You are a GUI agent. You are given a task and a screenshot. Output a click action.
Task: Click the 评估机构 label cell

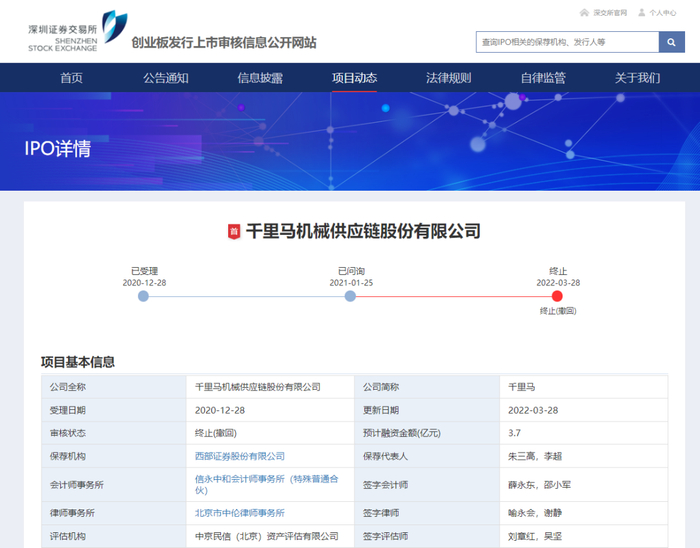113,536
